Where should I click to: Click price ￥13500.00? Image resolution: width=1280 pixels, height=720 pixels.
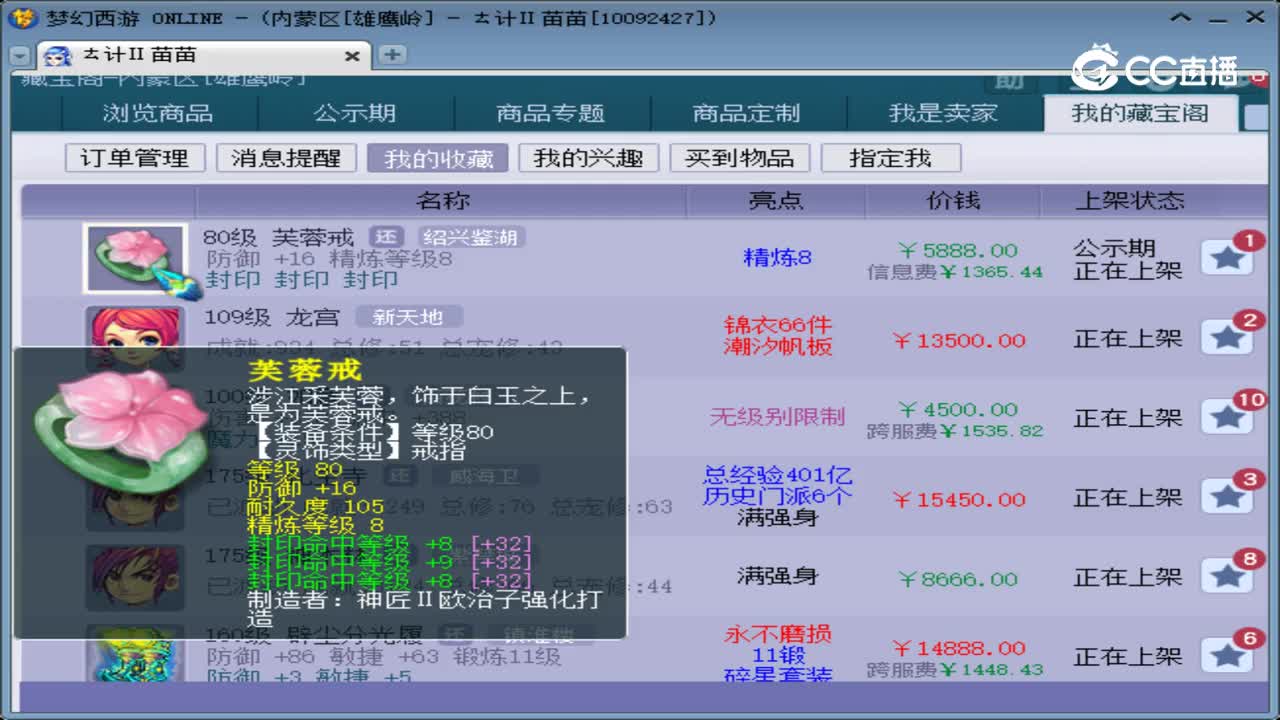tap(959, 340)
